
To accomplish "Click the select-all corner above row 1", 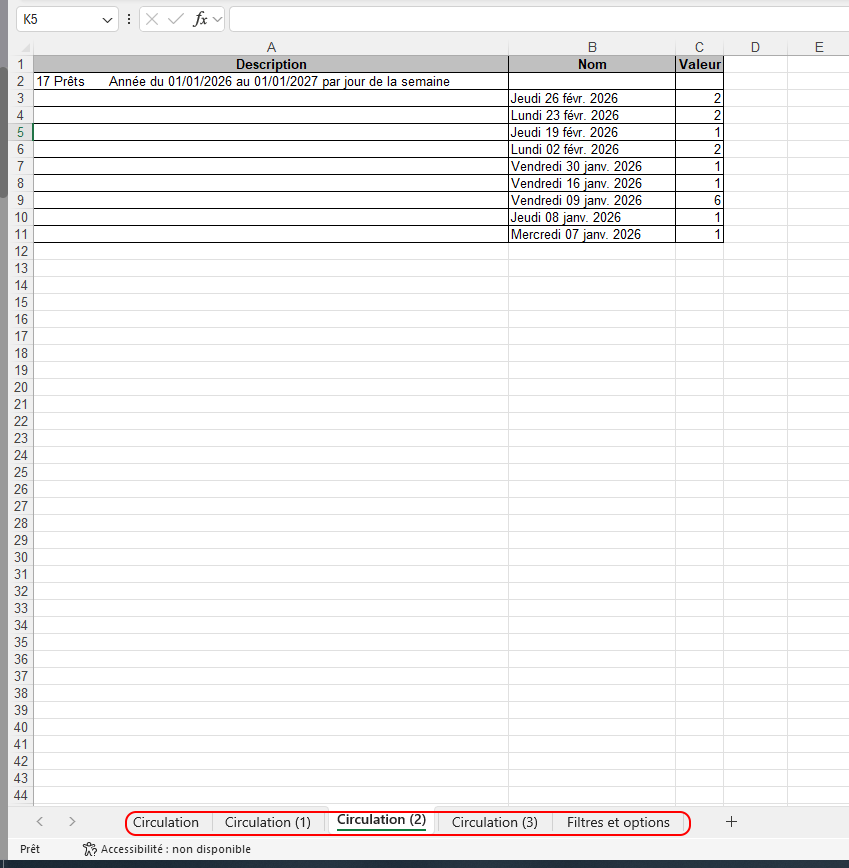I will [22, 47].
